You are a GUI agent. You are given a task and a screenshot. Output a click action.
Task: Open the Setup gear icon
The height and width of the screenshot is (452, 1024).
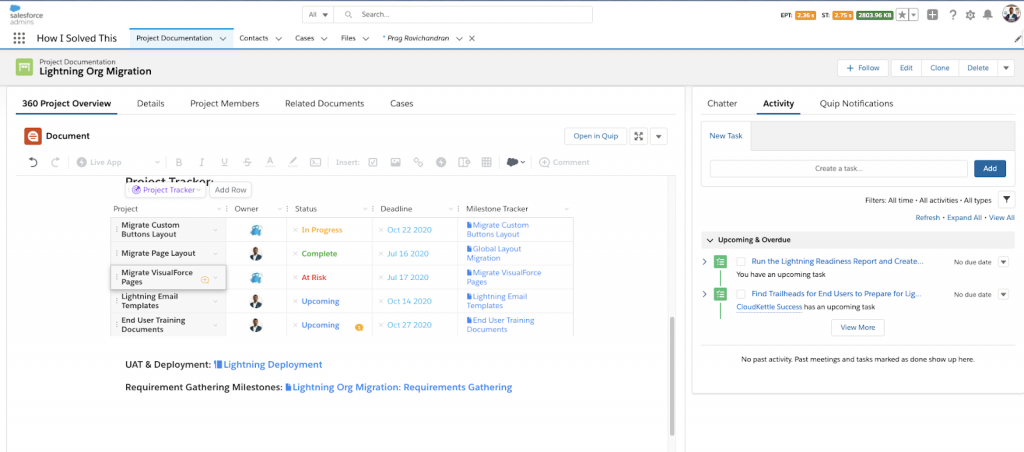(970, 15)
